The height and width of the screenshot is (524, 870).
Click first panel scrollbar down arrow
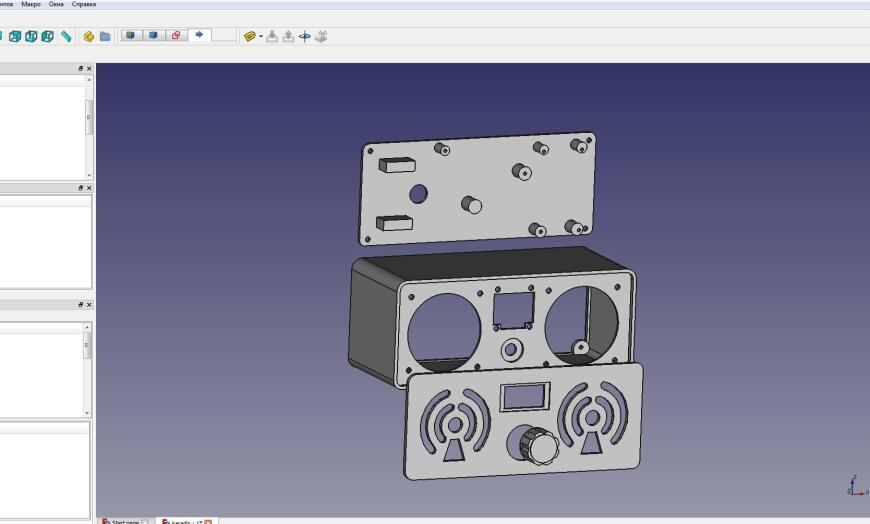[x=89, y=175]
